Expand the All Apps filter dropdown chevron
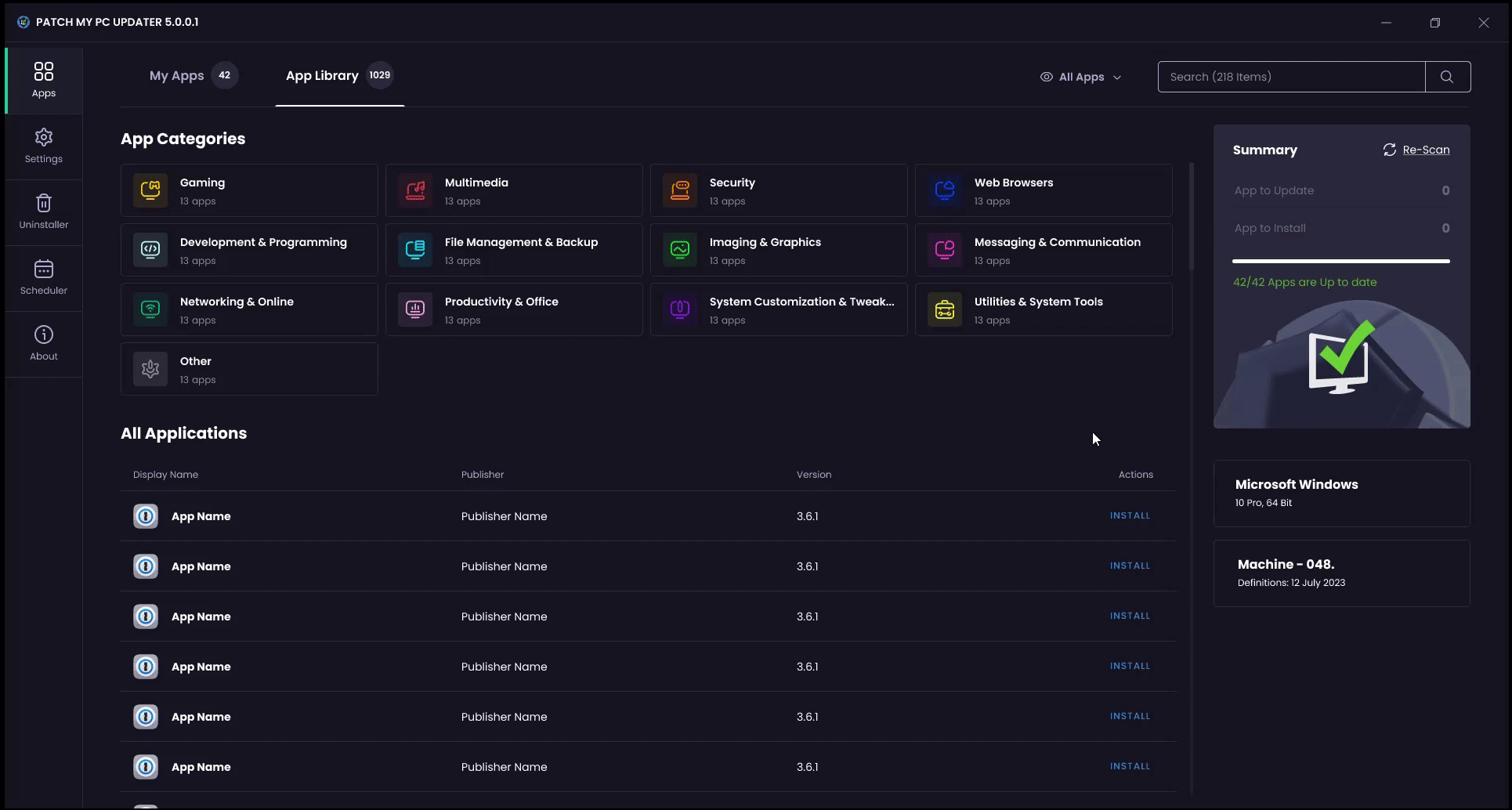Screen dimensions: 1512x810 coord(1117,78)
